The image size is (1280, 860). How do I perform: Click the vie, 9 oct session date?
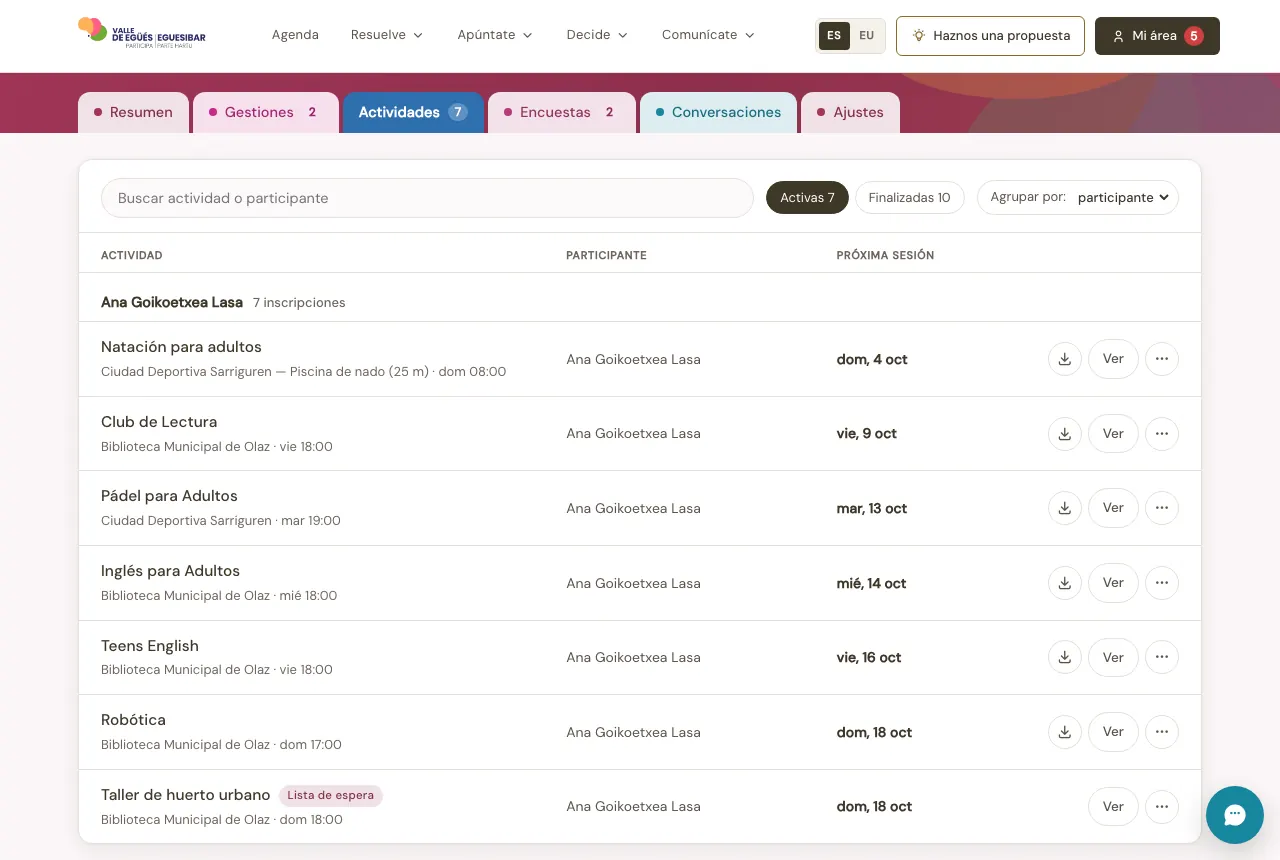click(867, 434)
